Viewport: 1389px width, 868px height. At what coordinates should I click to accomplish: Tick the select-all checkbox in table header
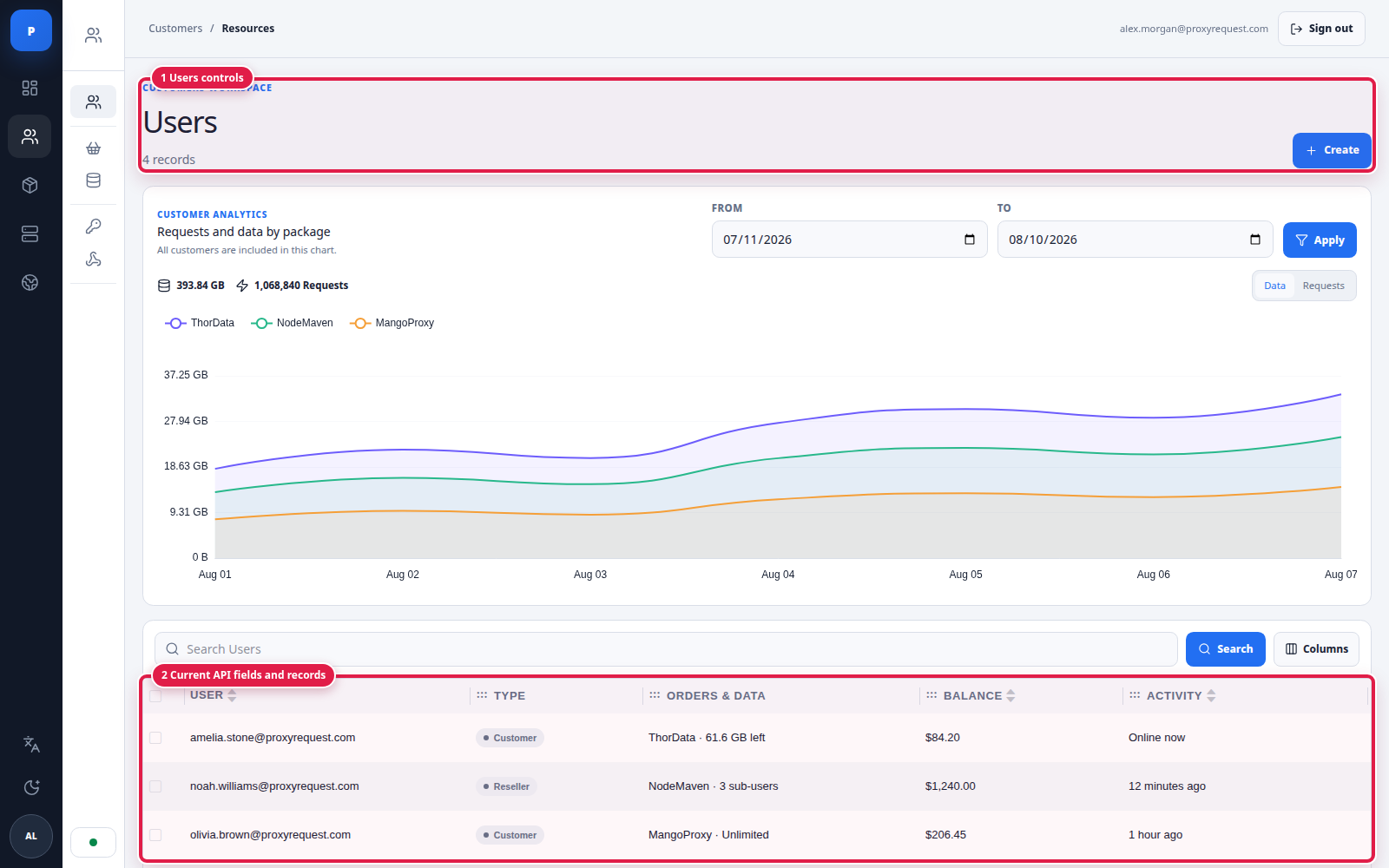point(155,696)
